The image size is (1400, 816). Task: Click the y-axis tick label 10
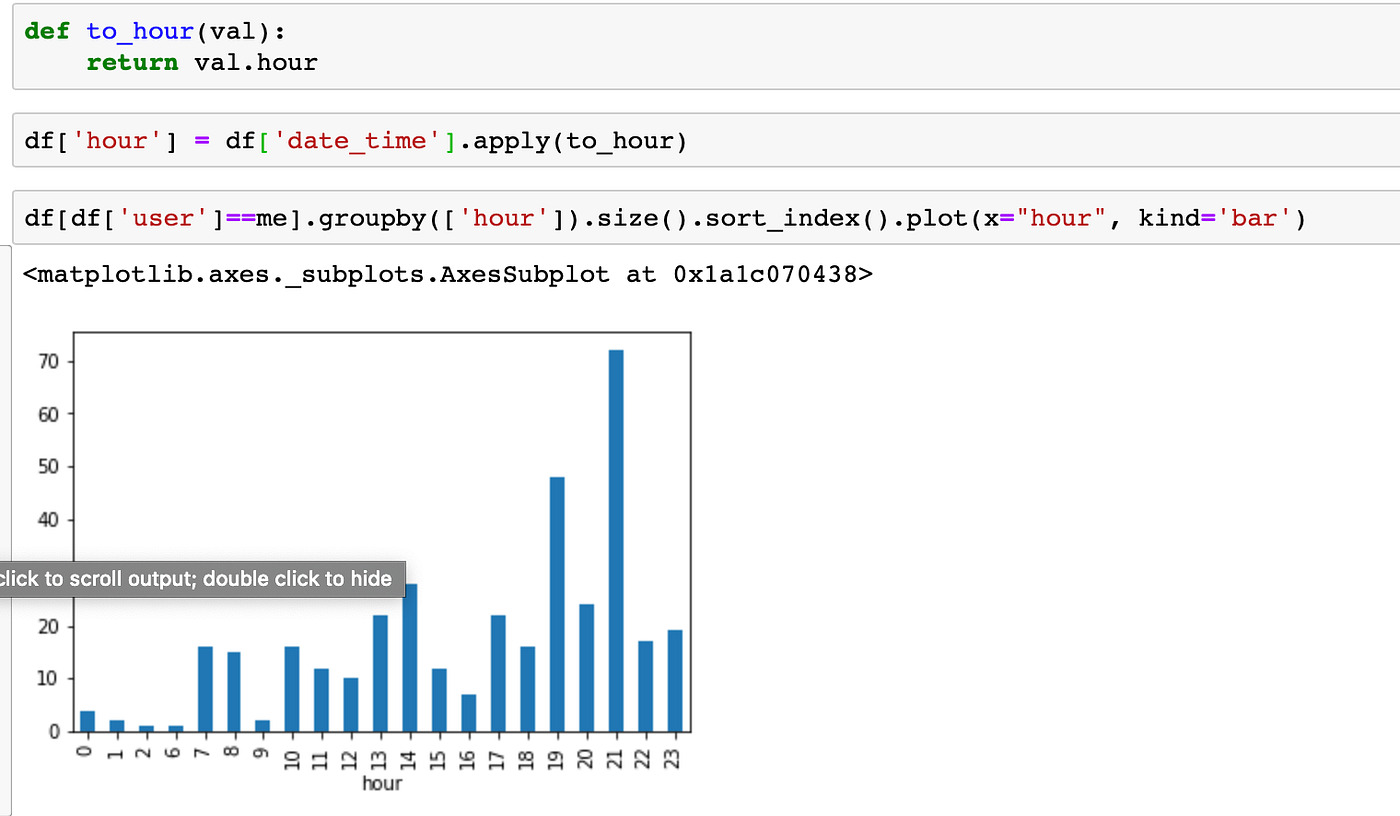coord(48,679)
